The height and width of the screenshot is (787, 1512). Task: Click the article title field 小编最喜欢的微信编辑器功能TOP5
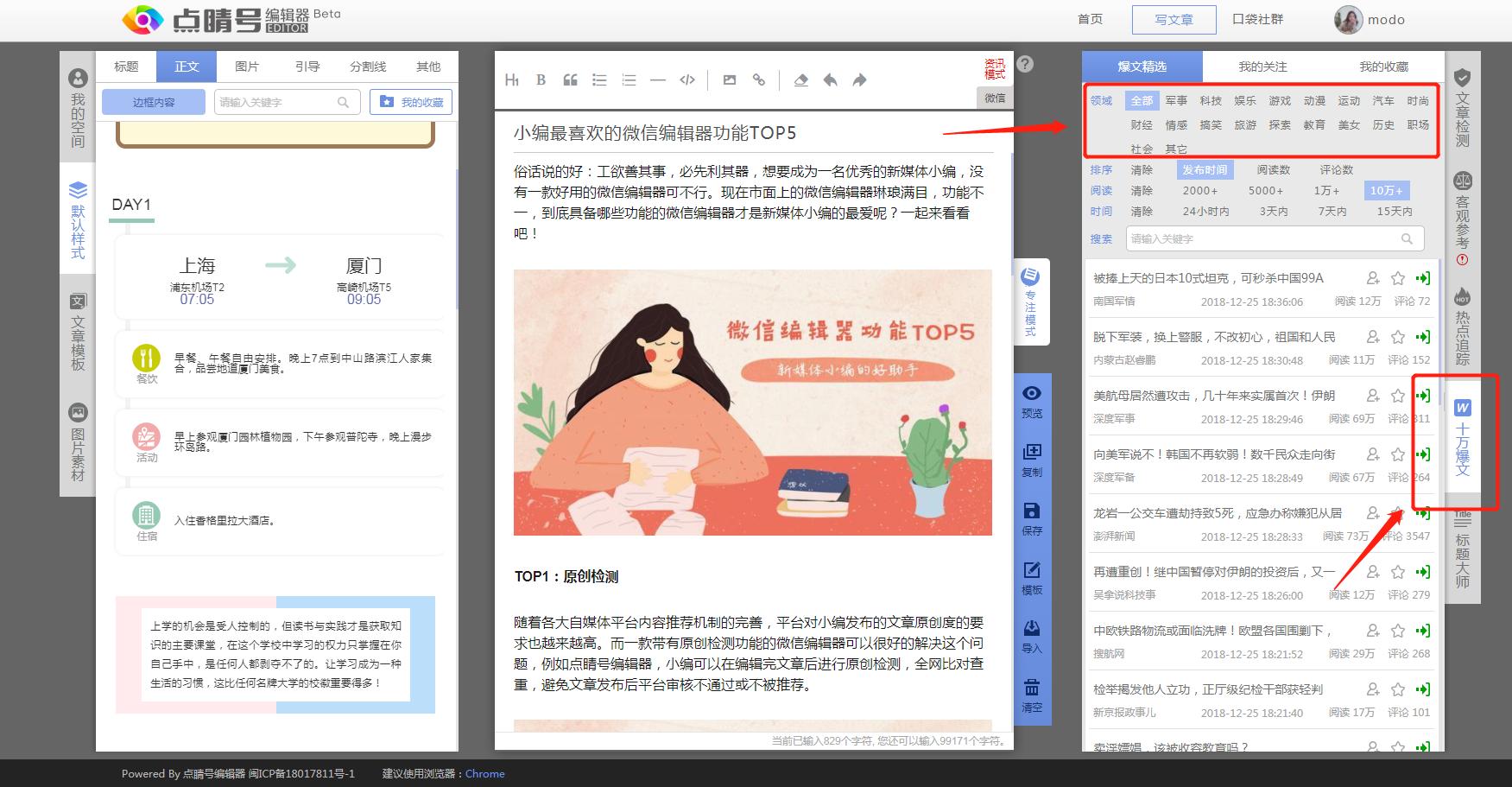753,133
